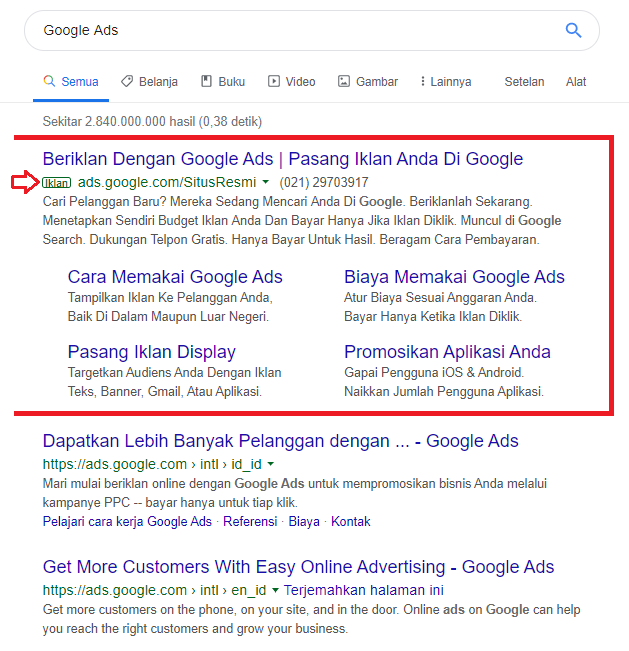Click the Buku book icon
629x651 pixels.
point(206,81)
